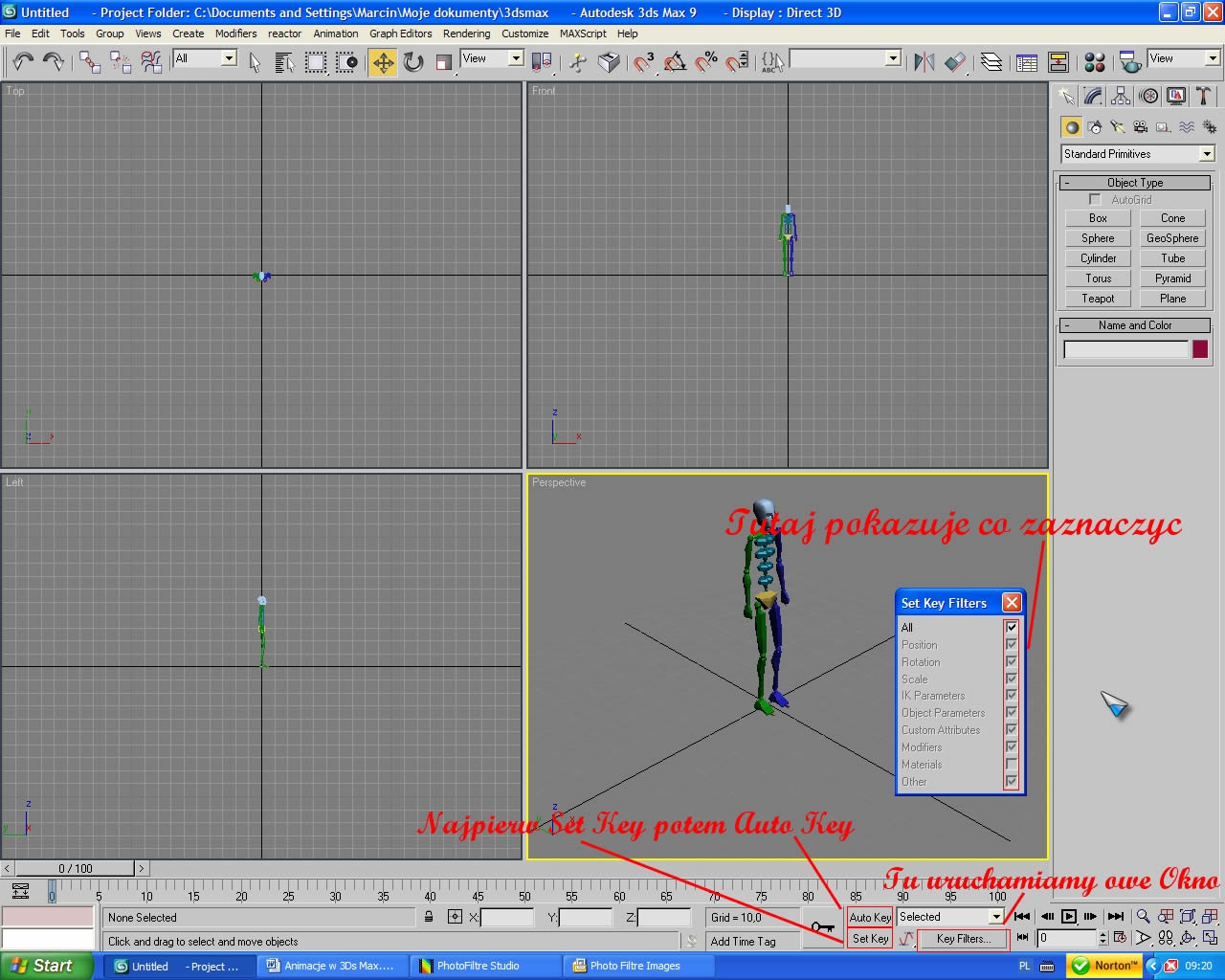
Task: Open the Modifiers menu
Action: click(x=235, y=33)
